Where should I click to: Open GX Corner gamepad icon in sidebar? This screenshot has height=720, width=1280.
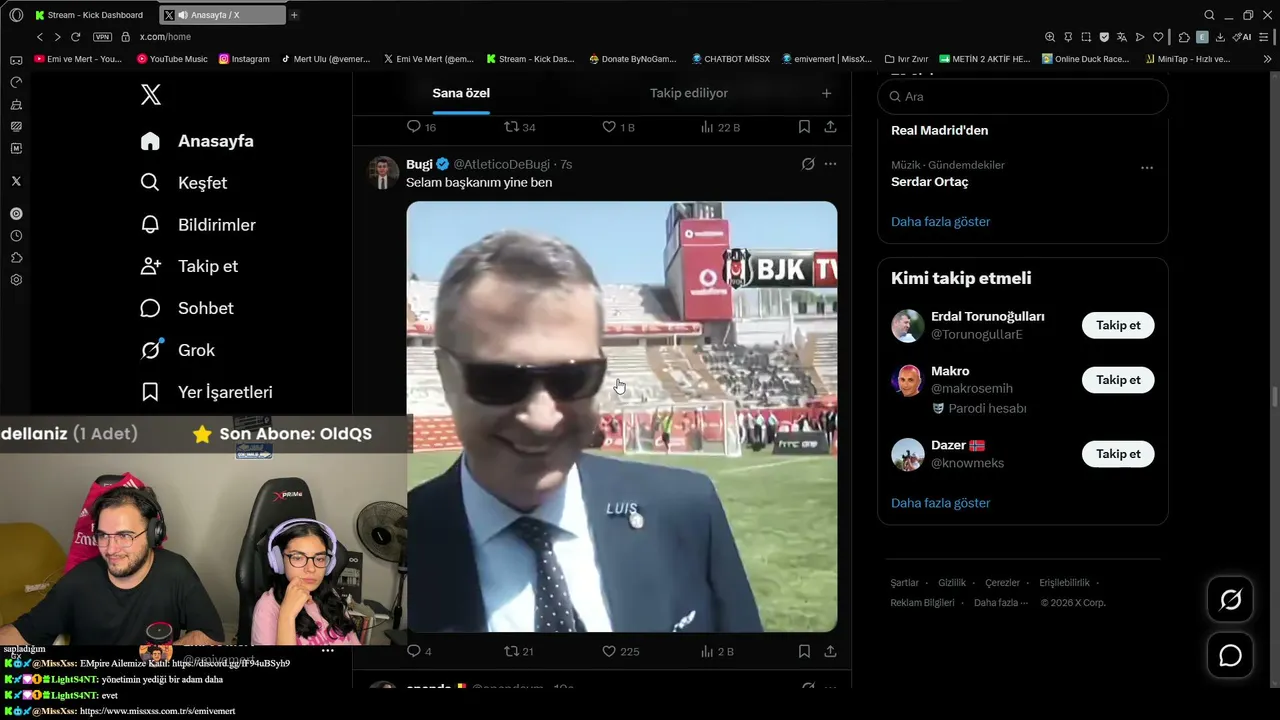16,60
